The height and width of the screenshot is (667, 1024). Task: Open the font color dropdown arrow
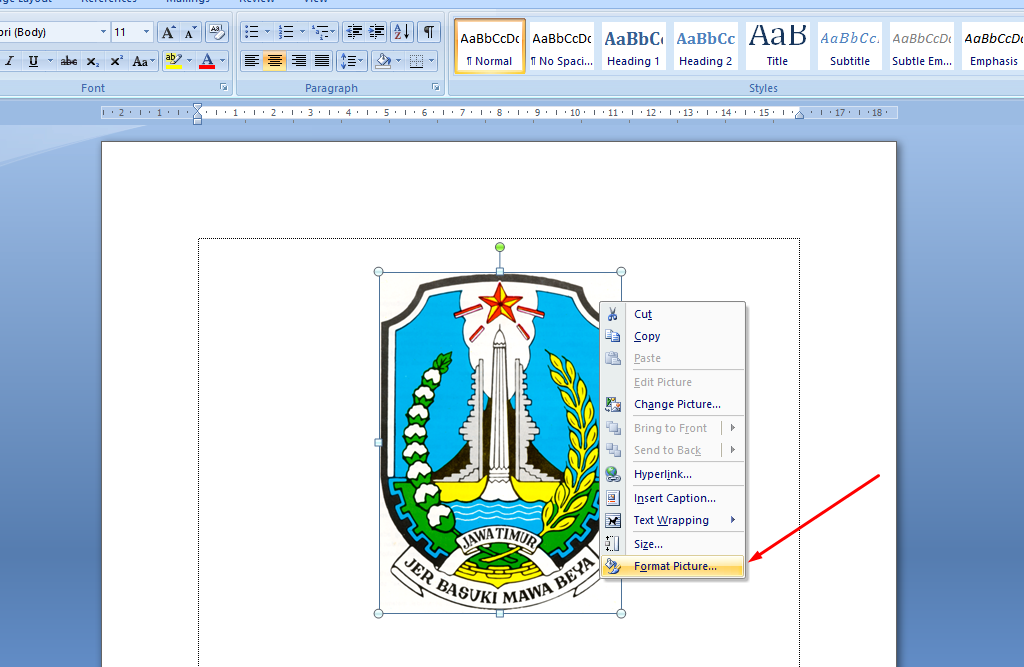click(x=223, y=61)
